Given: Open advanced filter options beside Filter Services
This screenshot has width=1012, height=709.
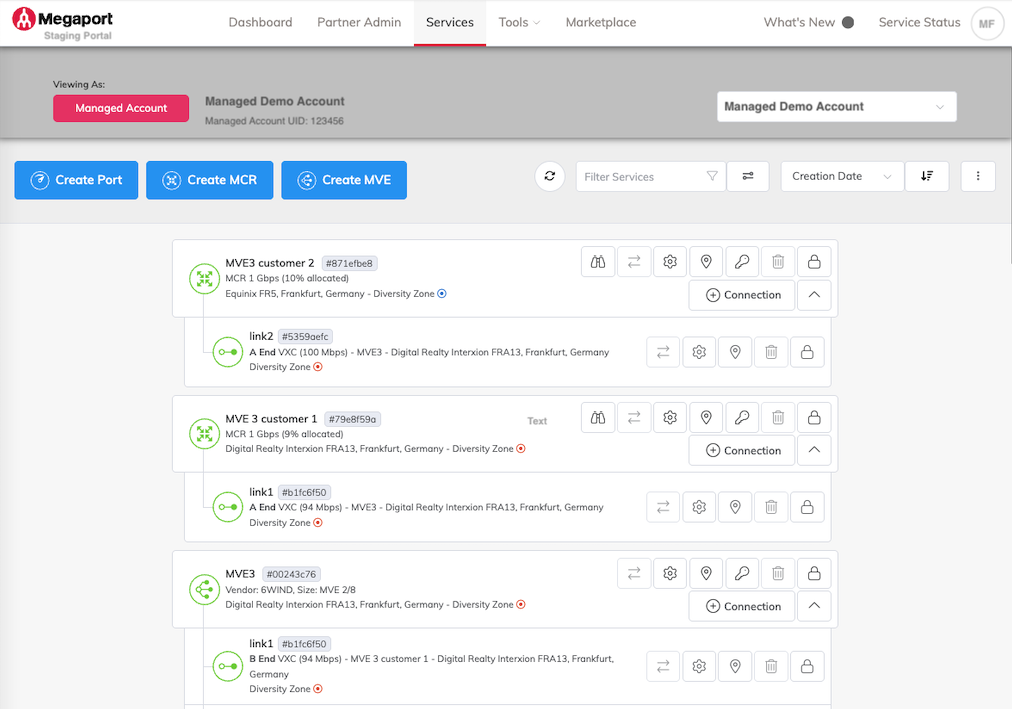Looking at the screenshot, I should pyautogui.click(x=748, y=176).
